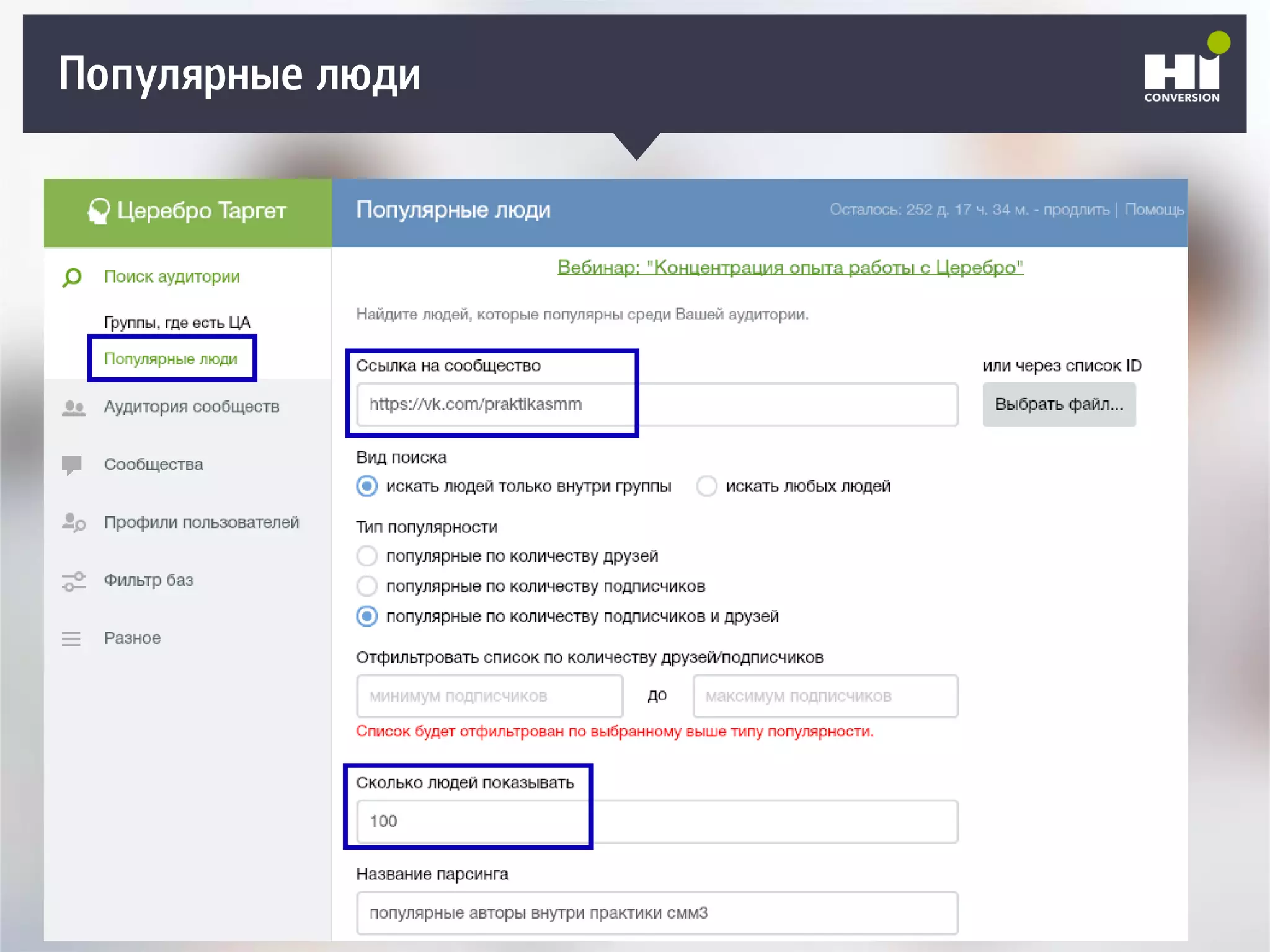Screen dimensions: 1270x952
Task: Focus the 'минимум подписчиков' field
Action: pyautogui.click(x=490, y=696)
